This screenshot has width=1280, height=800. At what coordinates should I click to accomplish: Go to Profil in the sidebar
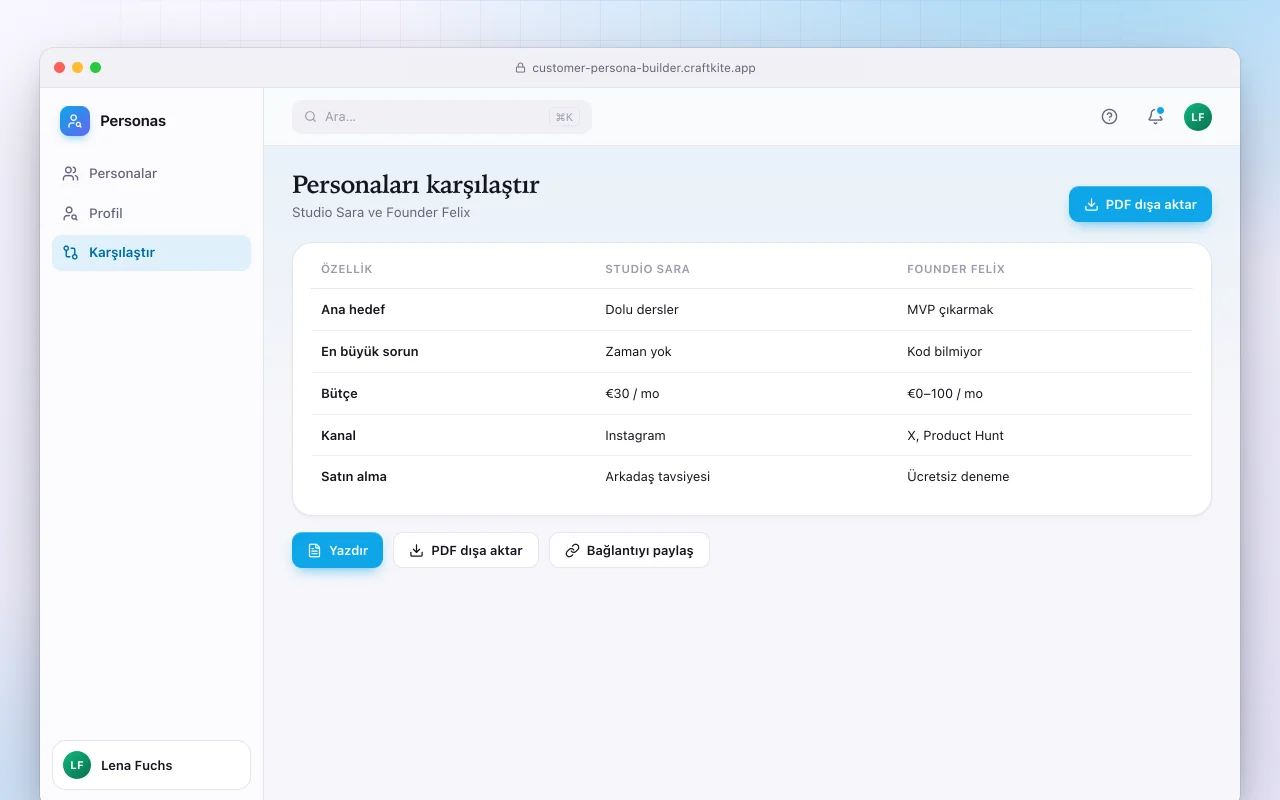pyautogui.click(x=151, y=213)
